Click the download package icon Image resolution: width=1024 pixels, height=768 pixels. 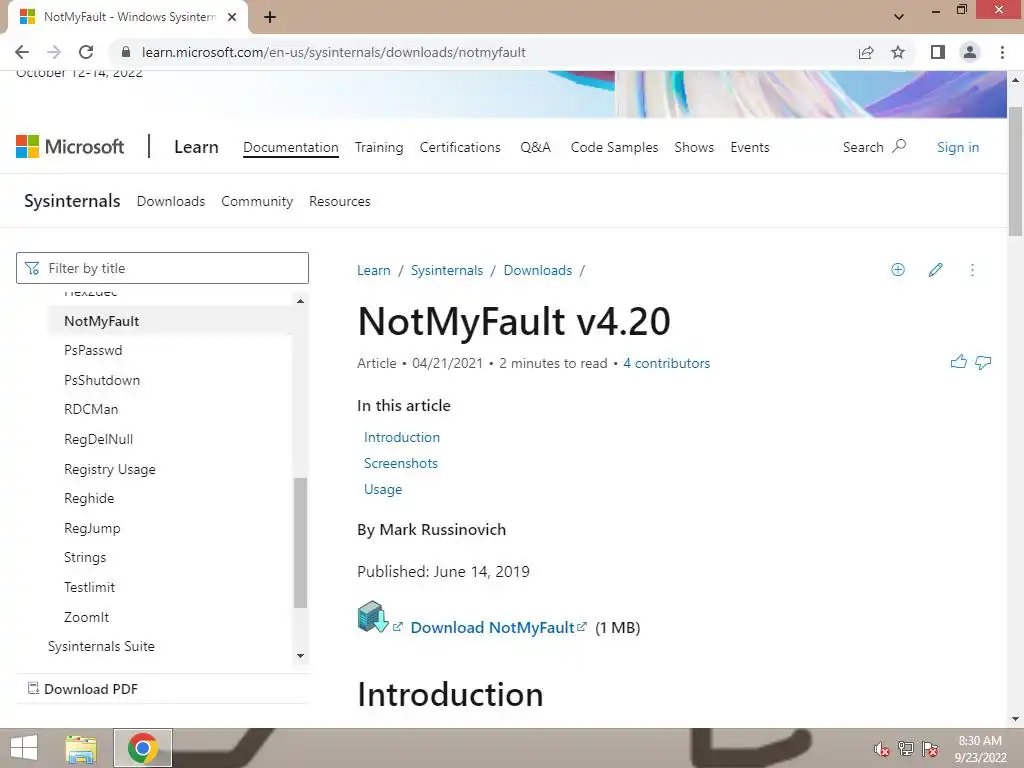(373, 616)
